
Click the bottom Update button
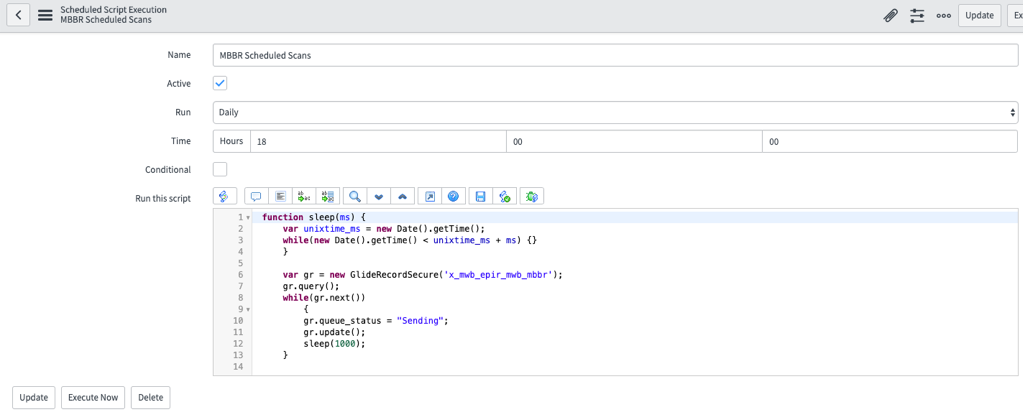33,397
